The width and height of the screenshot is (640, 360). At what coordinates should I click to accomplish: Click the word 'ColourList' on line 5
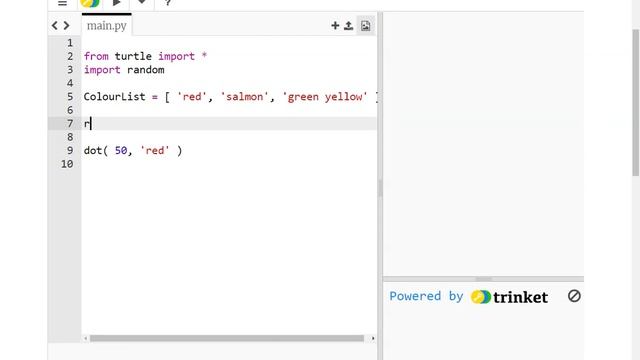tap(114, 97)
